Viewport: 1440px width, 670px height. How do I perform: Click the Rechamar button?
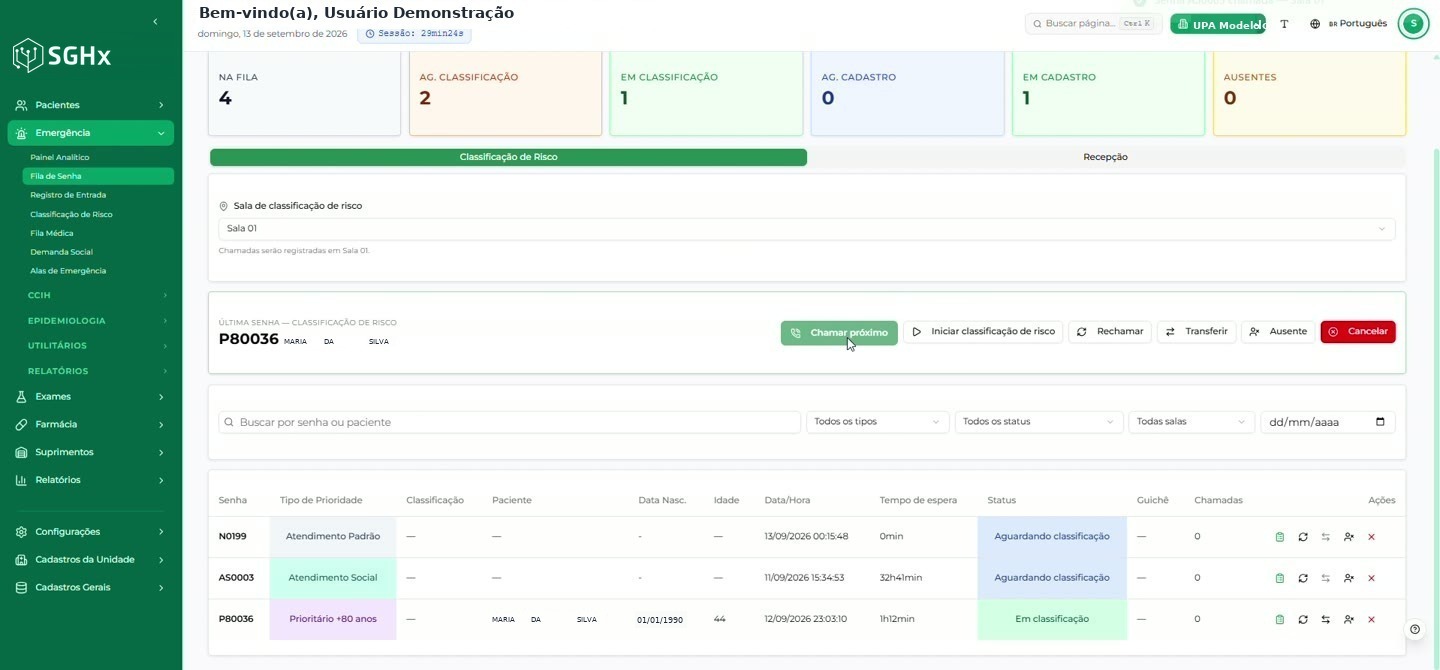1110,332
